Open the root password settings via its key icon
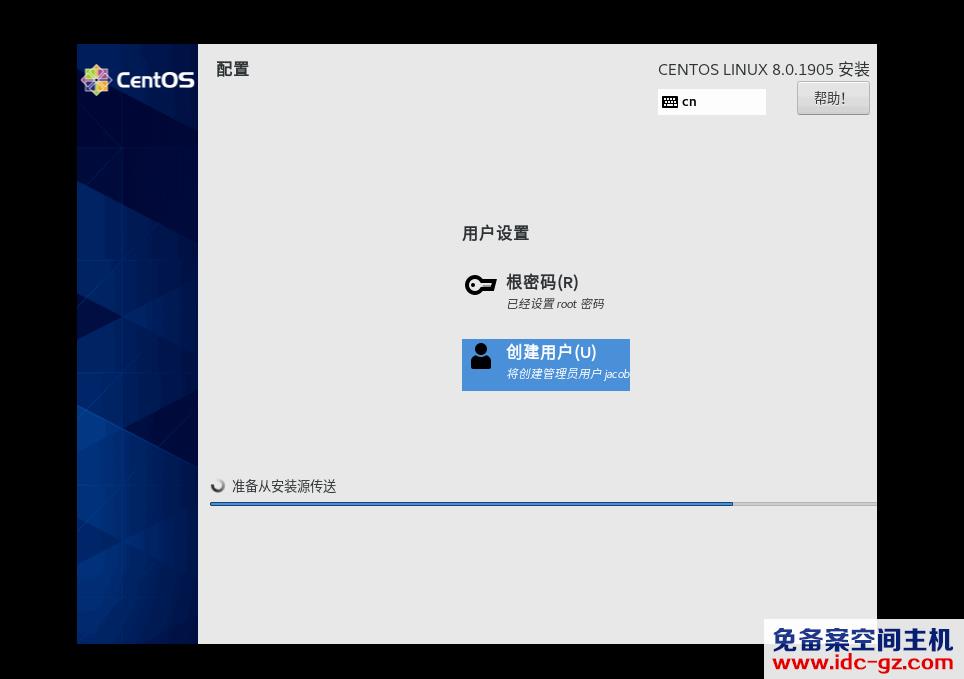Screen dimensions: 964x679 point(480,284)
